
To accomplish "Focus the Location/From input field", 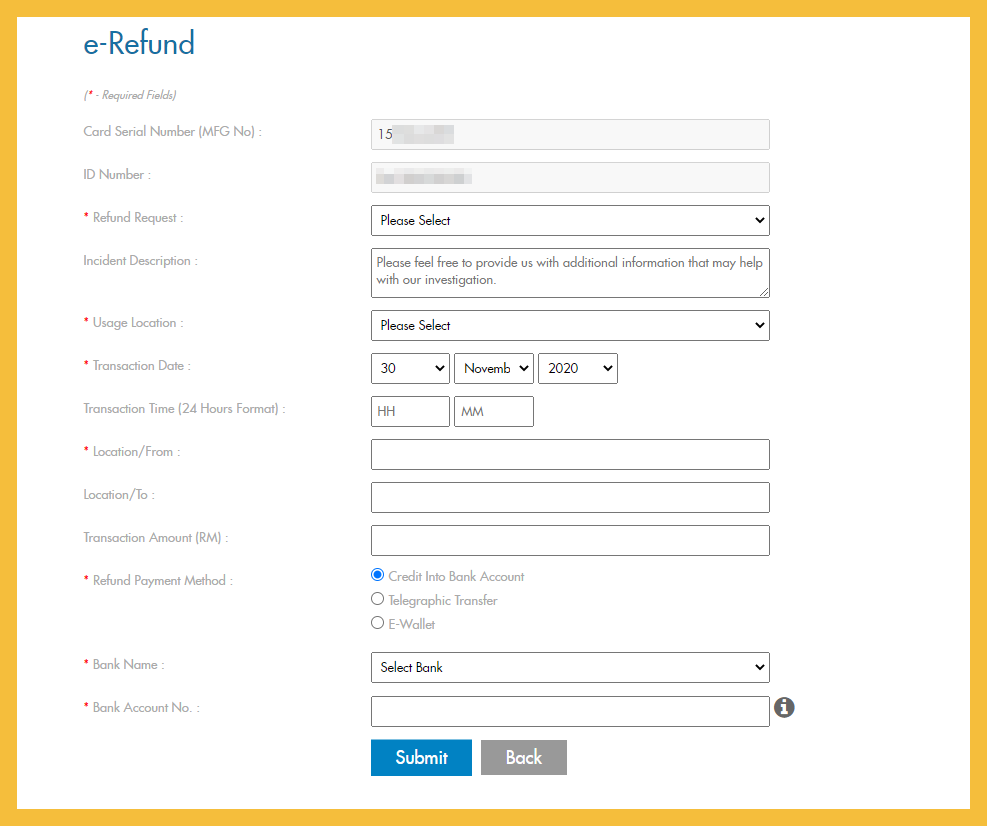I will (x=569, y=454).
